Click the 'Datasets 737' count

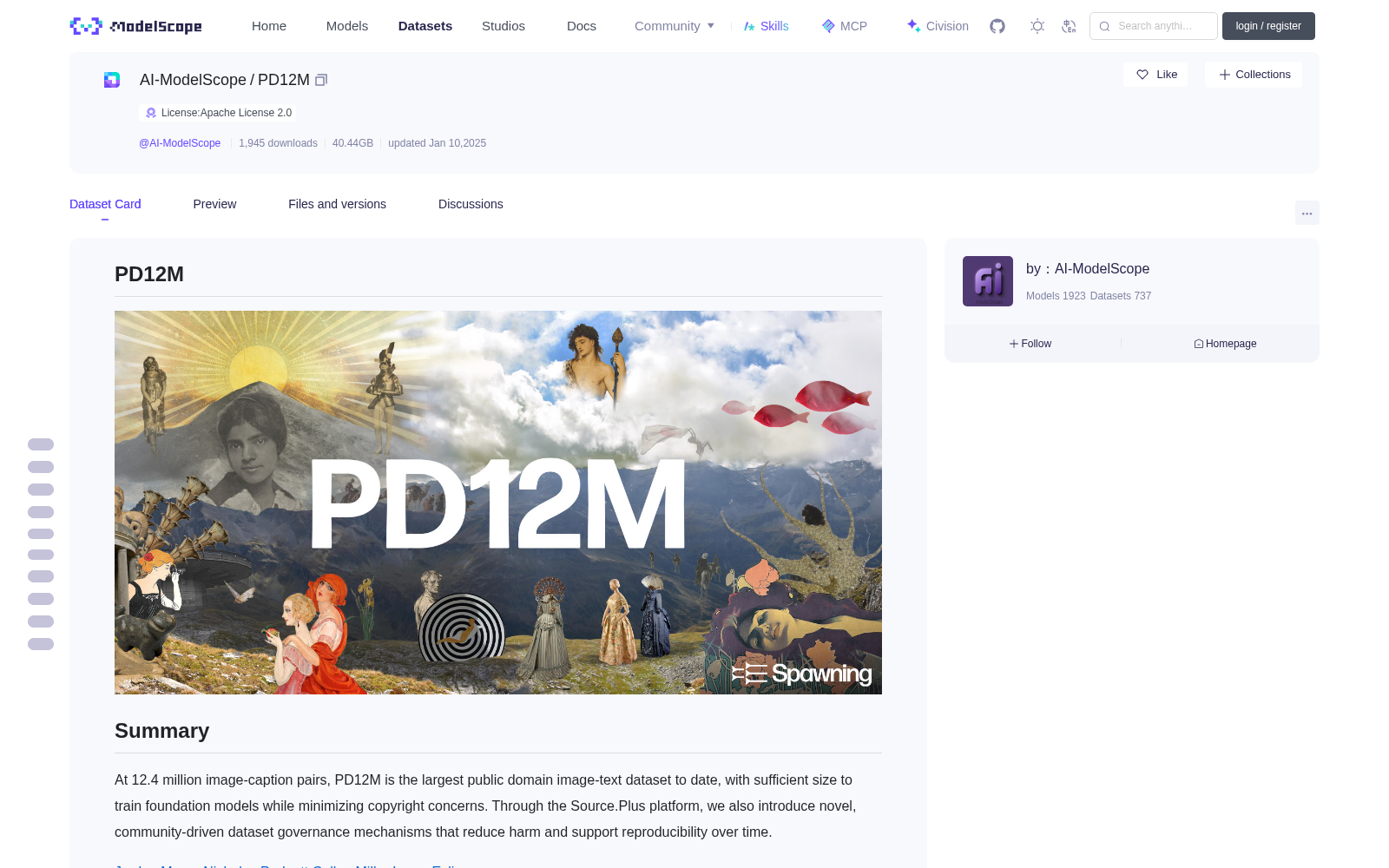coord(1121,296)
